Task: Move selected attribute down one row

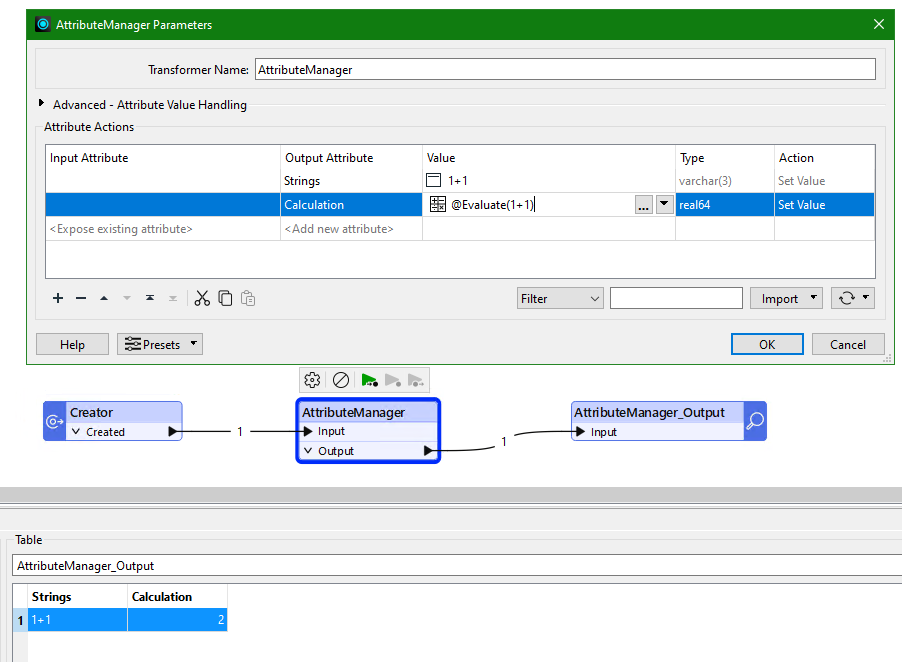Action: click(127, 298)
